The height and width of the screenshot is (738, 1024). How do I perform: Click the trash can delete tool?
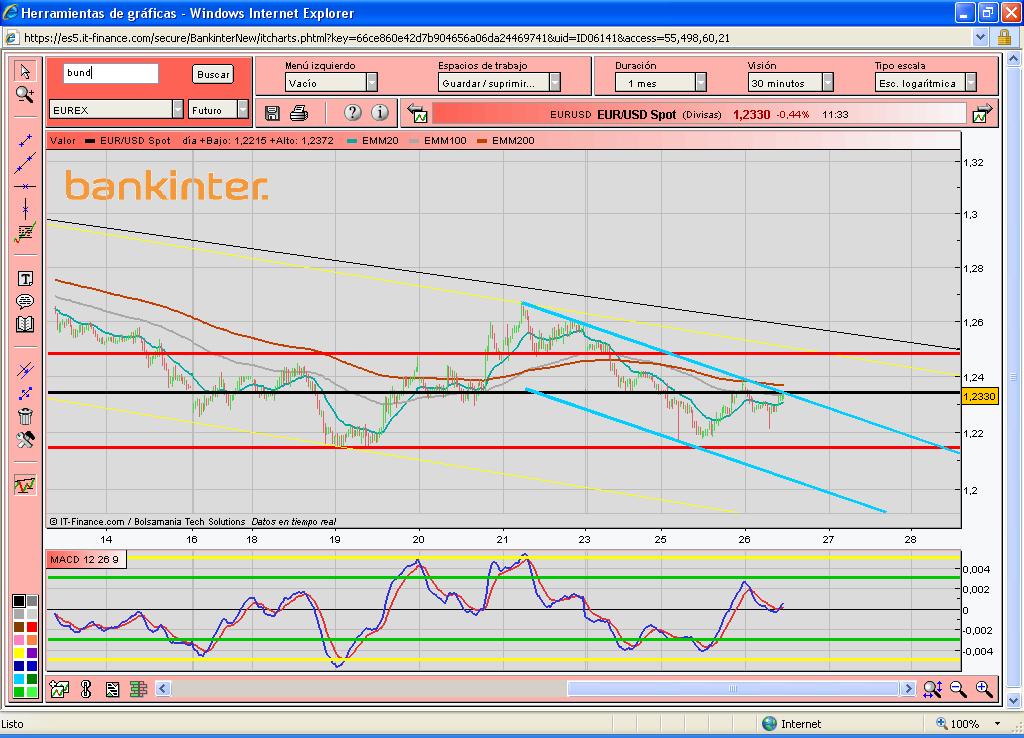click(25, 416)
